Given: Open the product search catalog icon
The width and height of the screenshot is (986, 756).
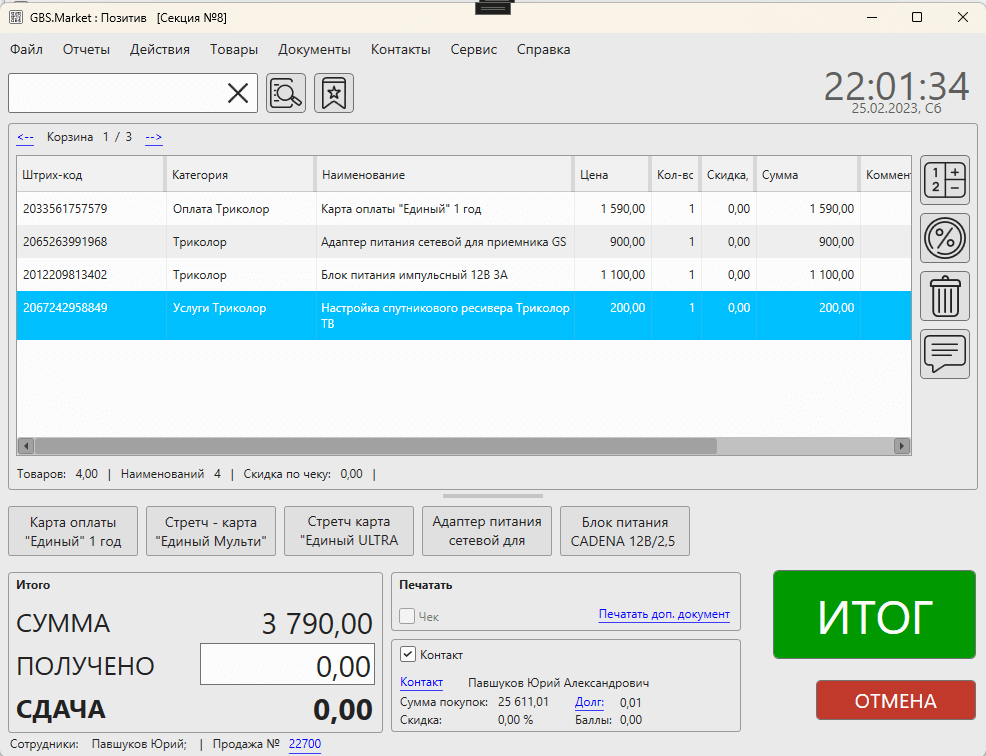Looking at the screenshot, I should (286, 92).
